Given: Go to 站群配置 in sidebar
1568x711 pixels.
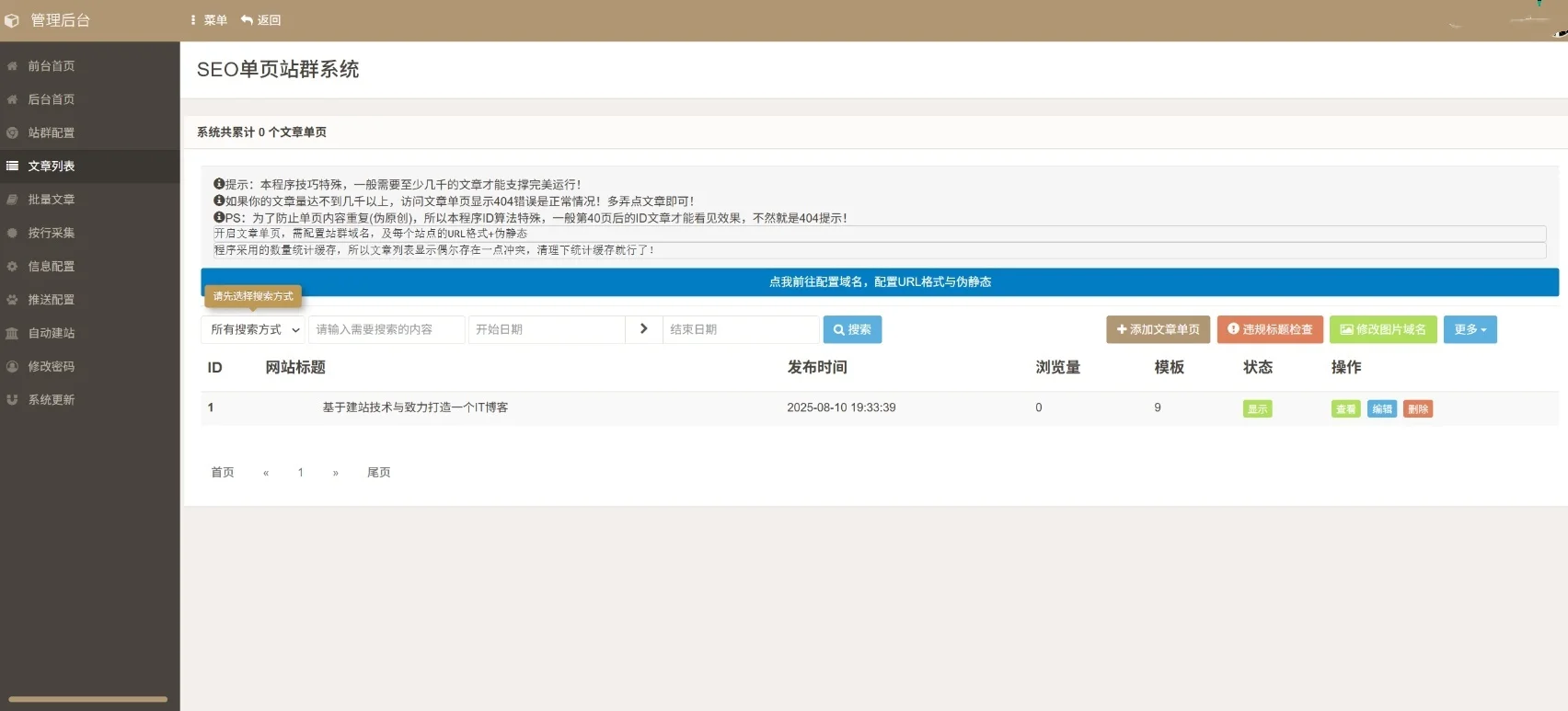Looking at the screenshot, I should (x=51, y=132).
